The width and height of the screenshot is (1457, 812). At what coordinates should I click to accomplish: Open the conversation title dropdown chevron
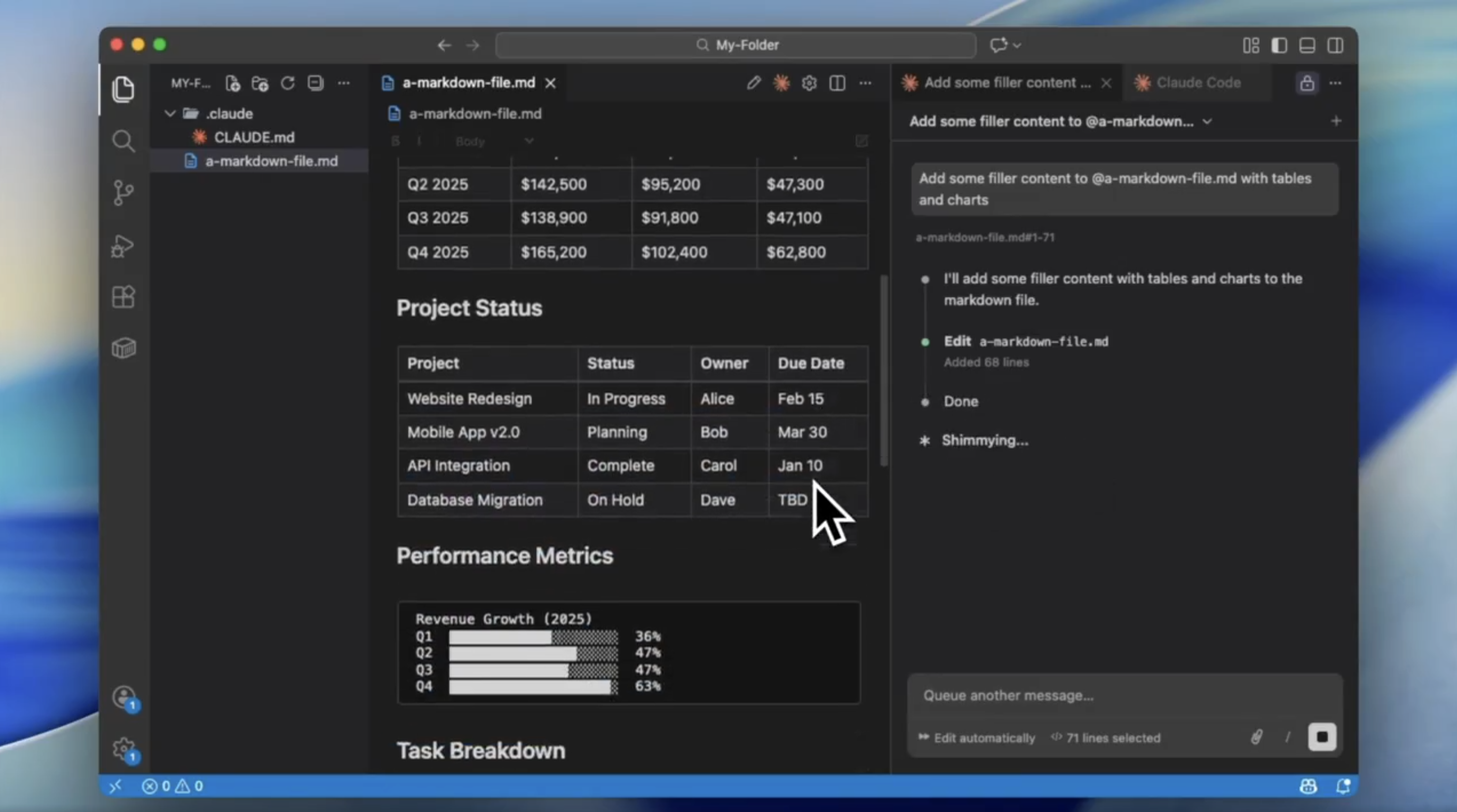[1208, 121]
